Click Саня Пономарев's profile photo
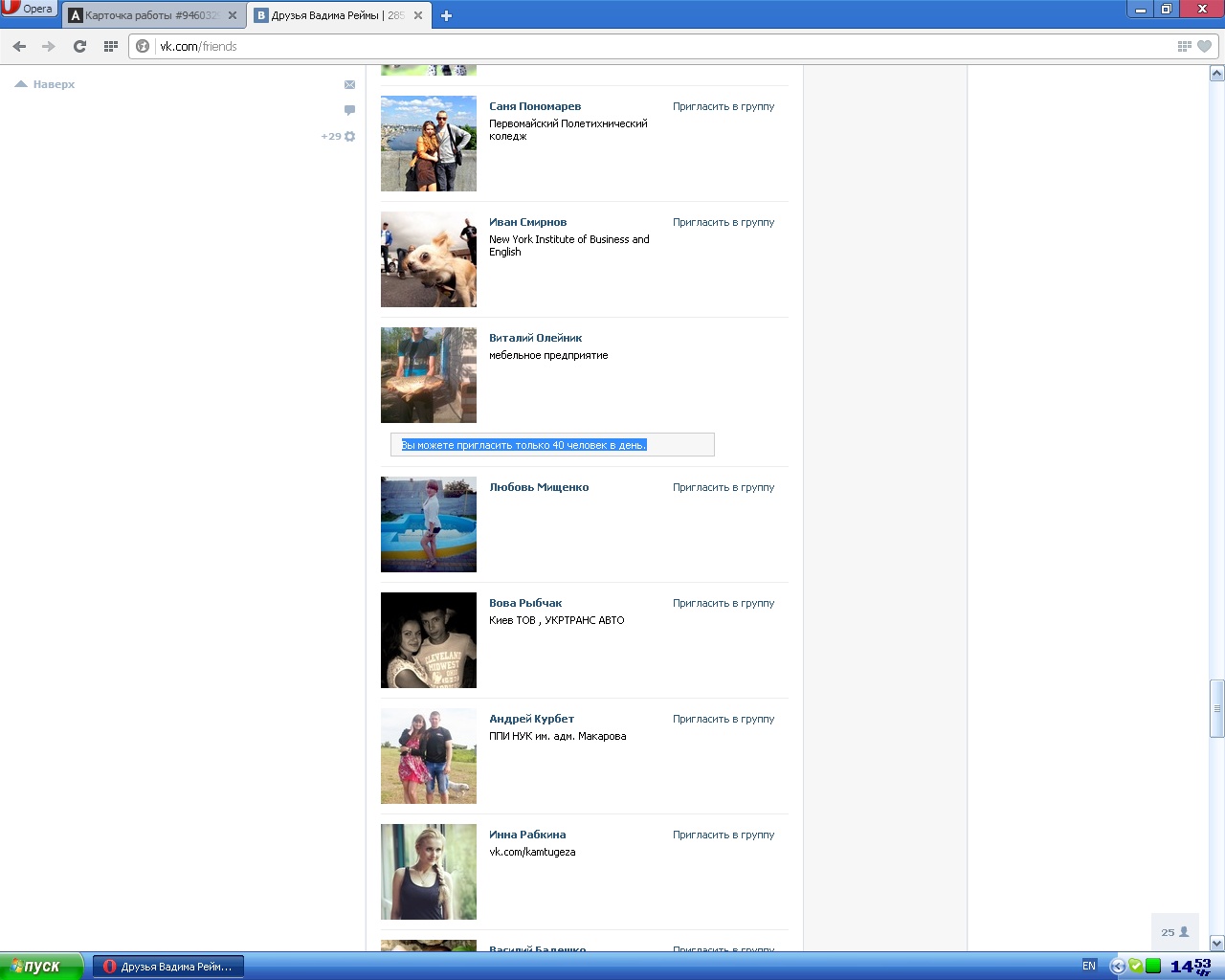 (429, 144)
